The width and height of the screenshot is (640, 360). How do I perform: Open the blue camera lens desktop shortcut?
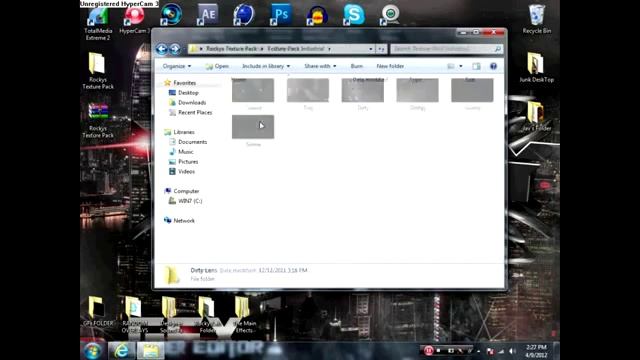tap(171, 15)
